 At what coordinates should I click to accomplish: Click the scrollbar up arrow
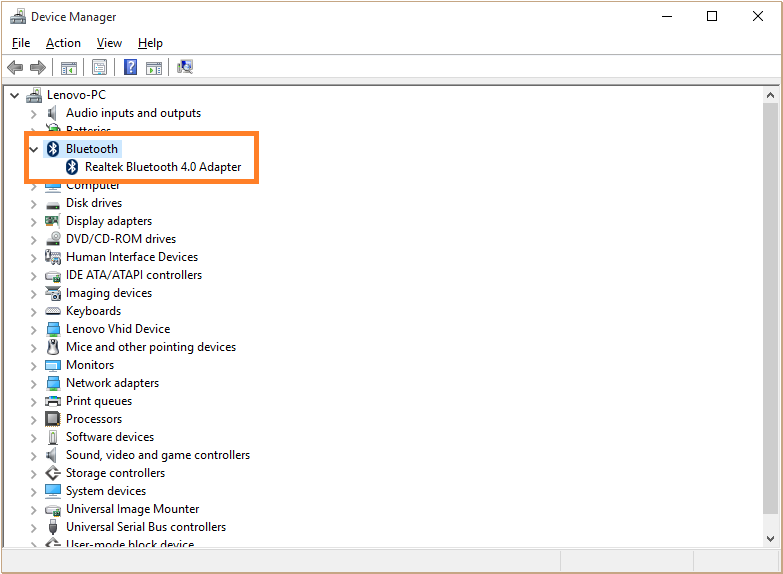[770, 95]
